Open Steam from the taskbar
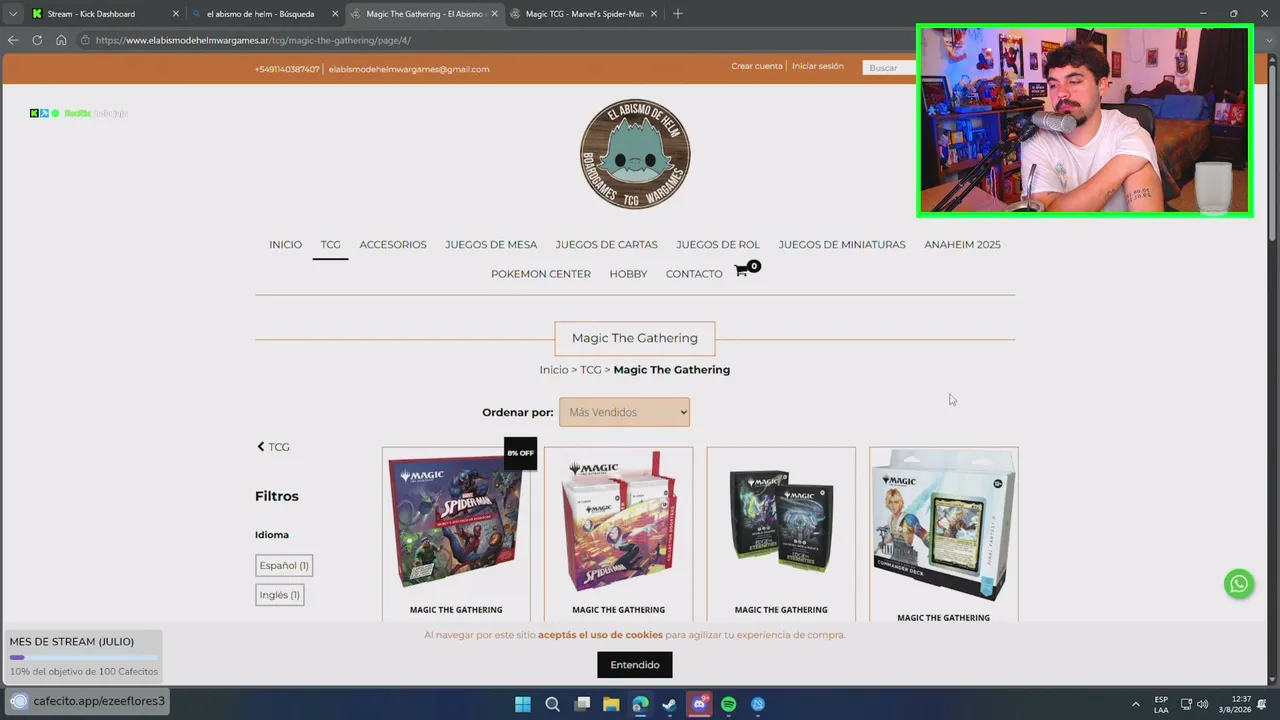The image size is (1280, 720). 670,704
